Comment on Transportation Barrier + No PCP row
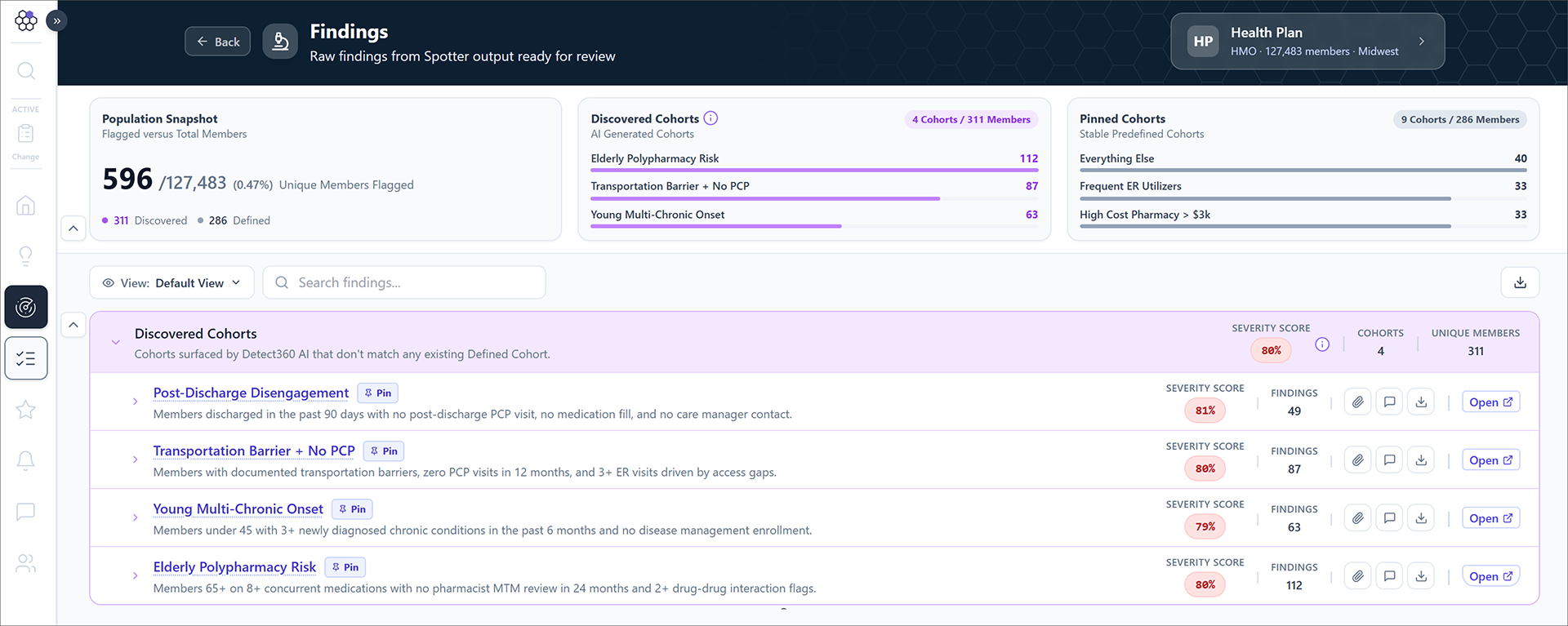 [x=1389, y=460]
